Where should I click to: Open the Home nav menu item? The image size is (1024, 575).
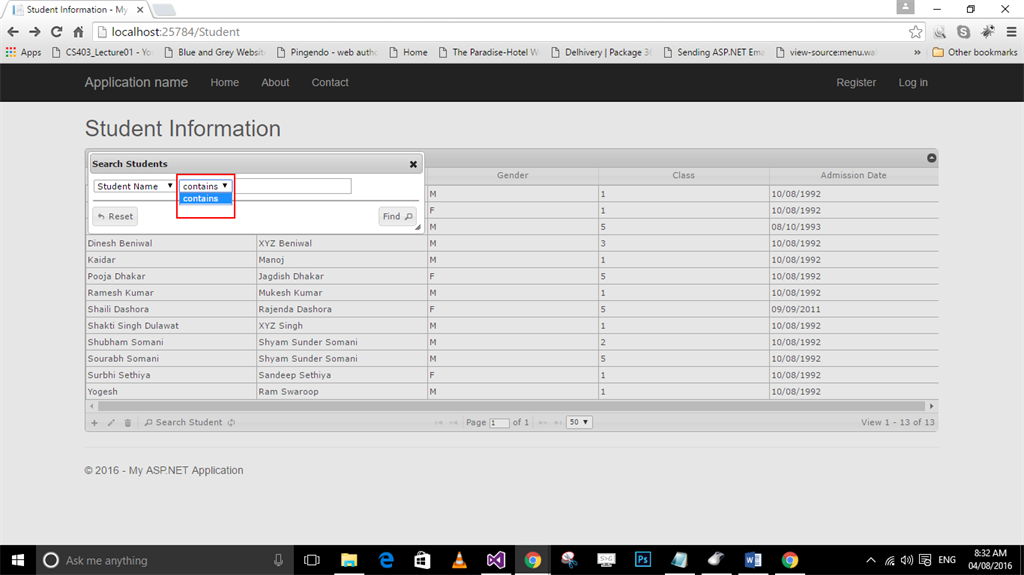[225, 82]
